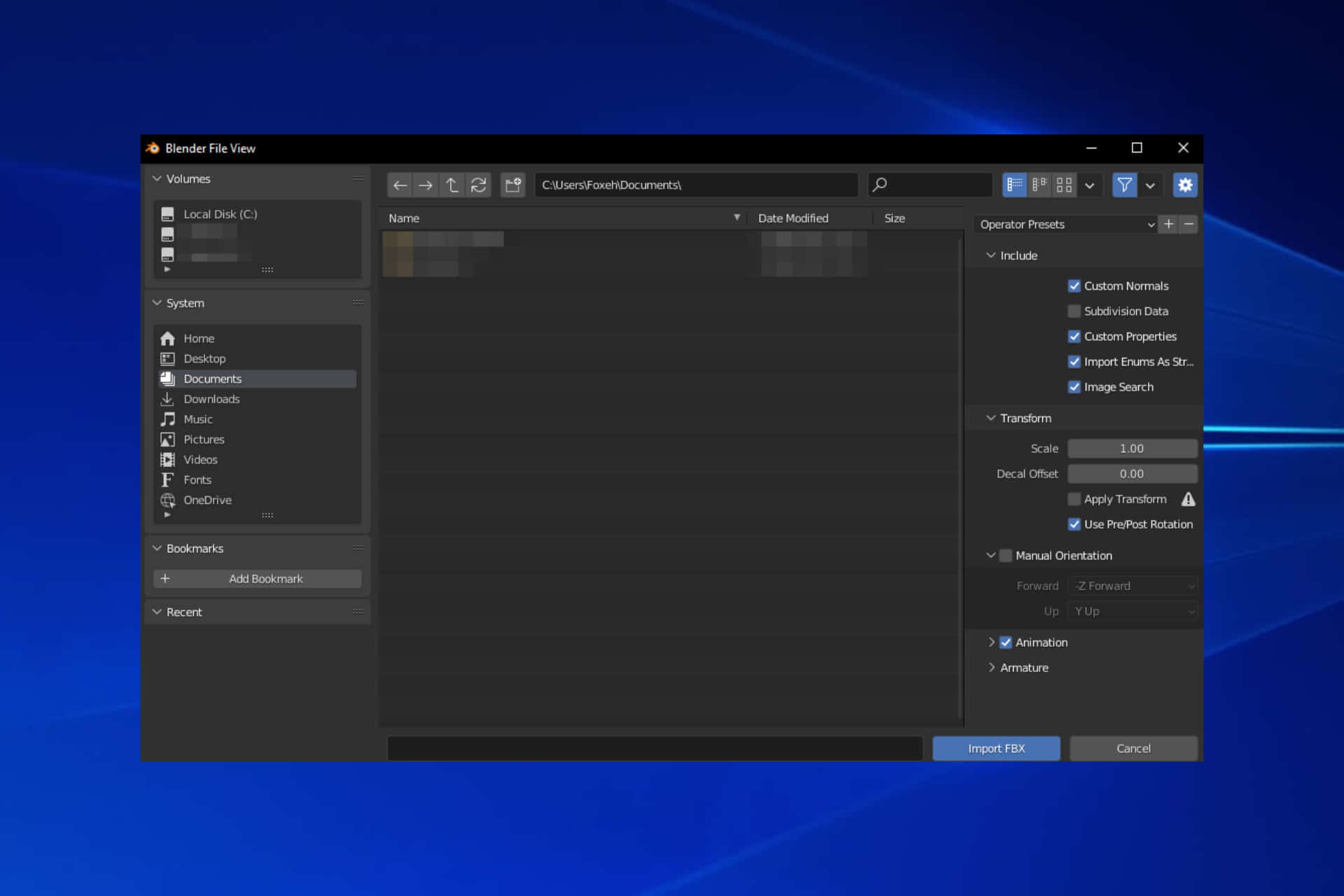Switch to thumbnail display mode
The image size is (1344, 896).
click(x=1064, y=185)
